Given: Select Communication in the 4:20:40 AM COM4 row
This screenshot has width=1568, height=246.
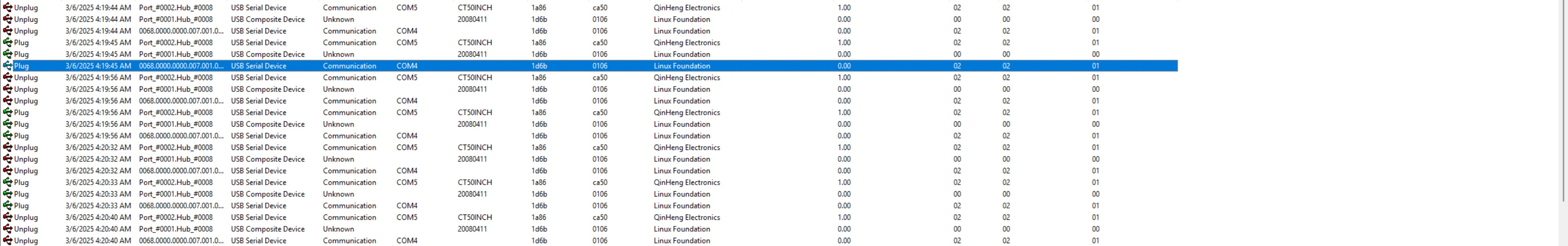Looking at the screenshot, I should point(349,241).
